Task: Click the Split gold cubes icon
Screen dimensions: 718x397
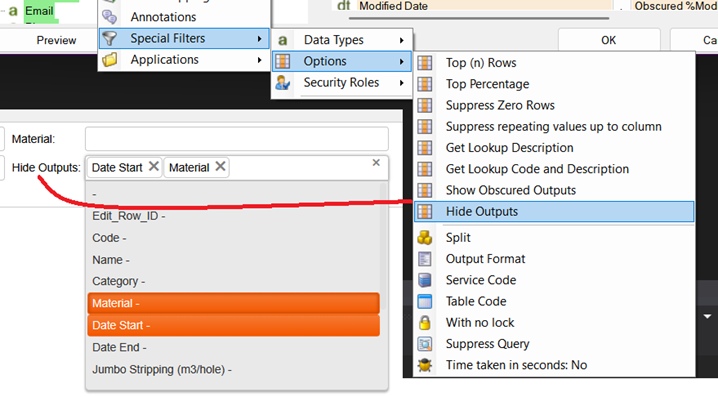Action: pos(424,238)
